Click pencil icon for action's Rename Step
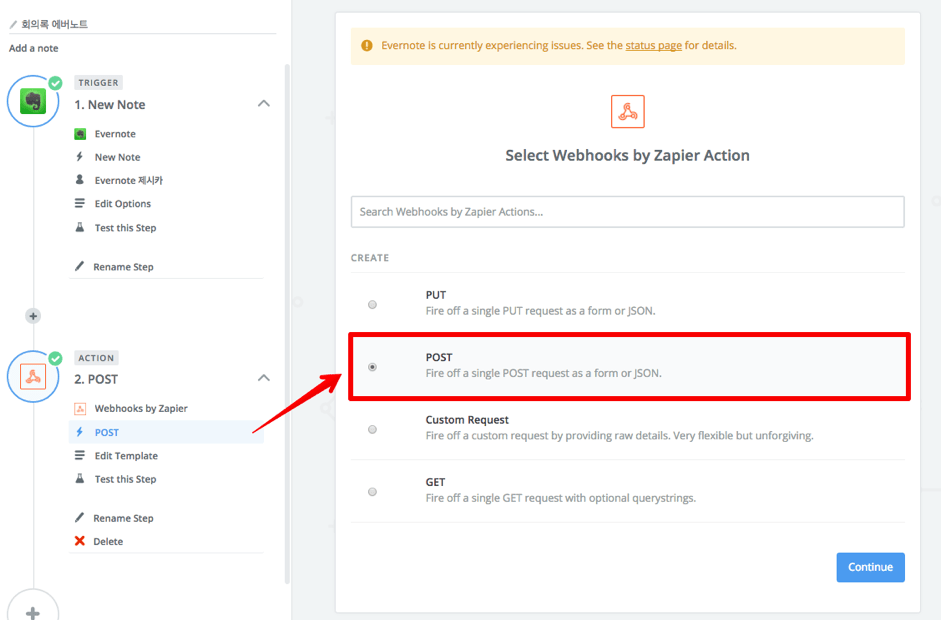The height and width of the screenshot is (620, 941). coord(79,517)
